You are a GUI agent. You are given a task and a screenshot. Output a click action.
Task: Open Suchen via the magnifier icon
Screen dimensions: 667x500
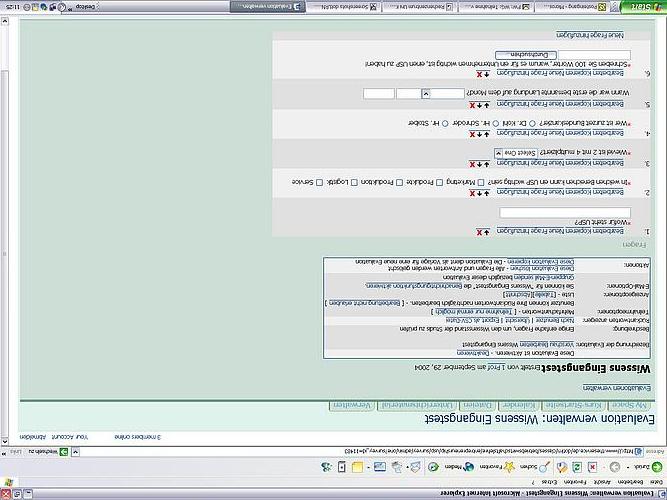[544, 467]
